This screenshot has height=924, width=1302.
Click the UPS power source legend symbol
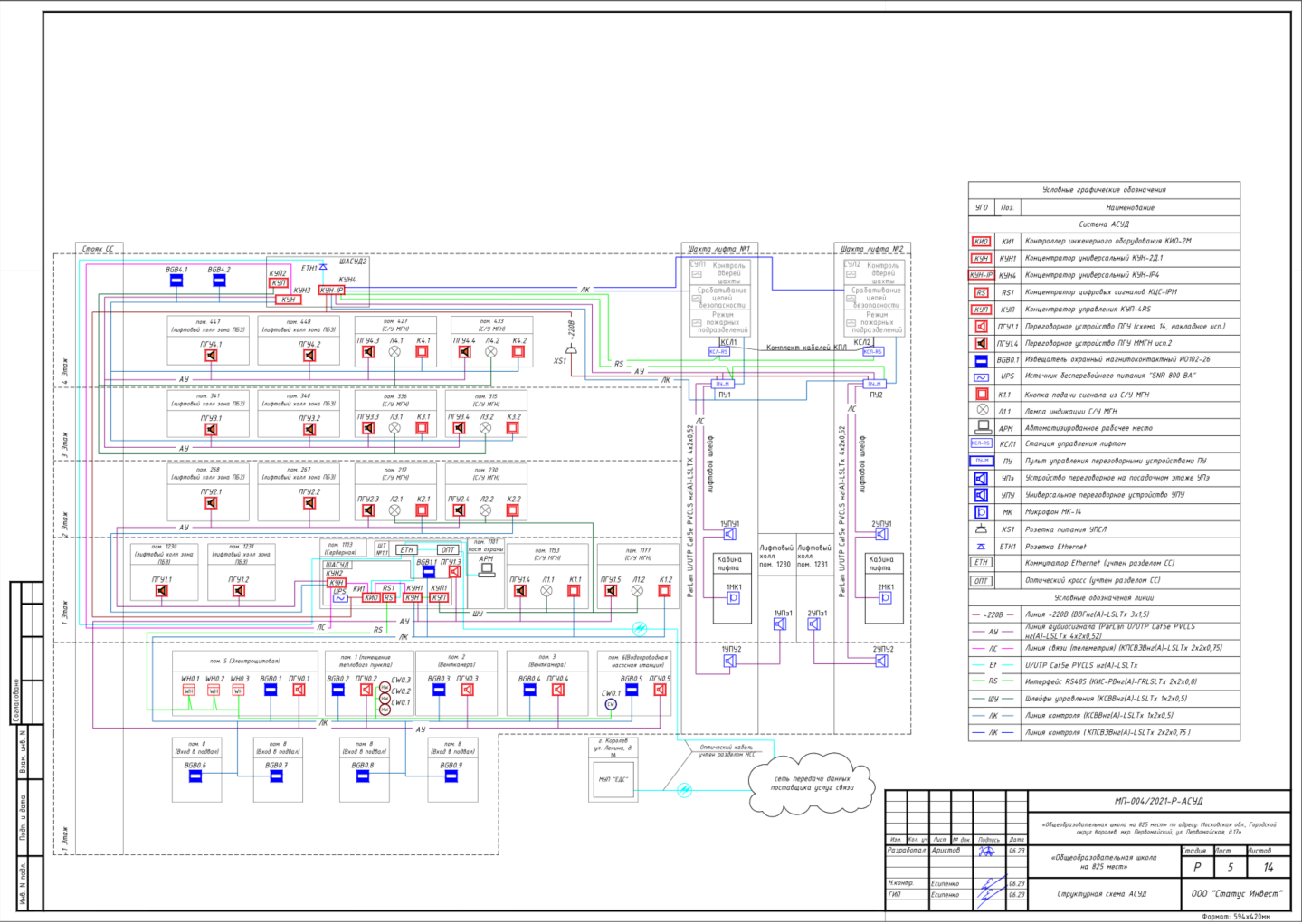click(x=981, y=377)
